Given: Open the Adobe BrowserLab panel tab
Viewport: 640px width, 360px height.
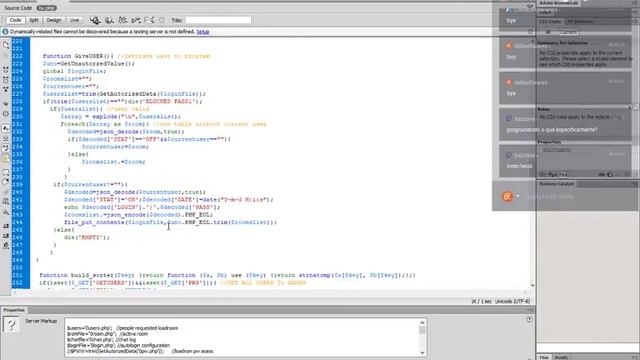Looking at the screenshot, I should pyautogui.click(x=558, y=3).
